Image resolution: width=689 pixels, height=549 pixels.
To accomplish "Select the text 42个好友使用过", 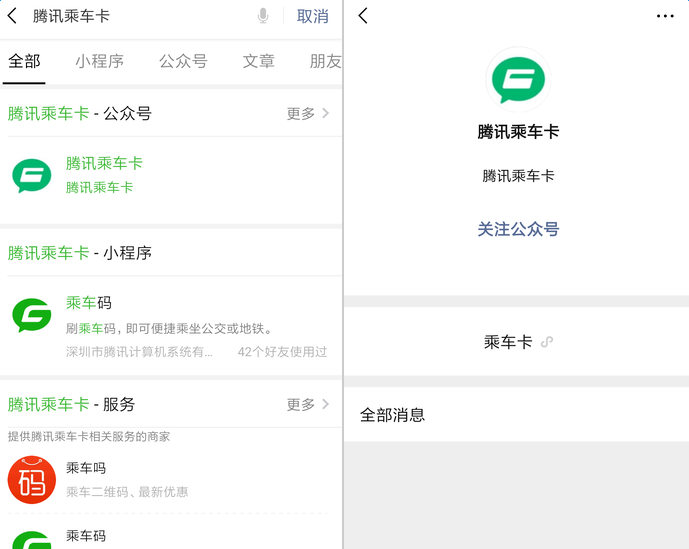I will click(x=283, y=352).
